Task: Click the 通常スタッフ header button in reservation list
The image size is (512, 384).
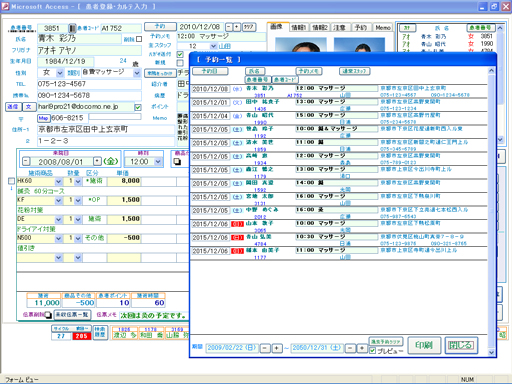Action: (x=355, y=71)
